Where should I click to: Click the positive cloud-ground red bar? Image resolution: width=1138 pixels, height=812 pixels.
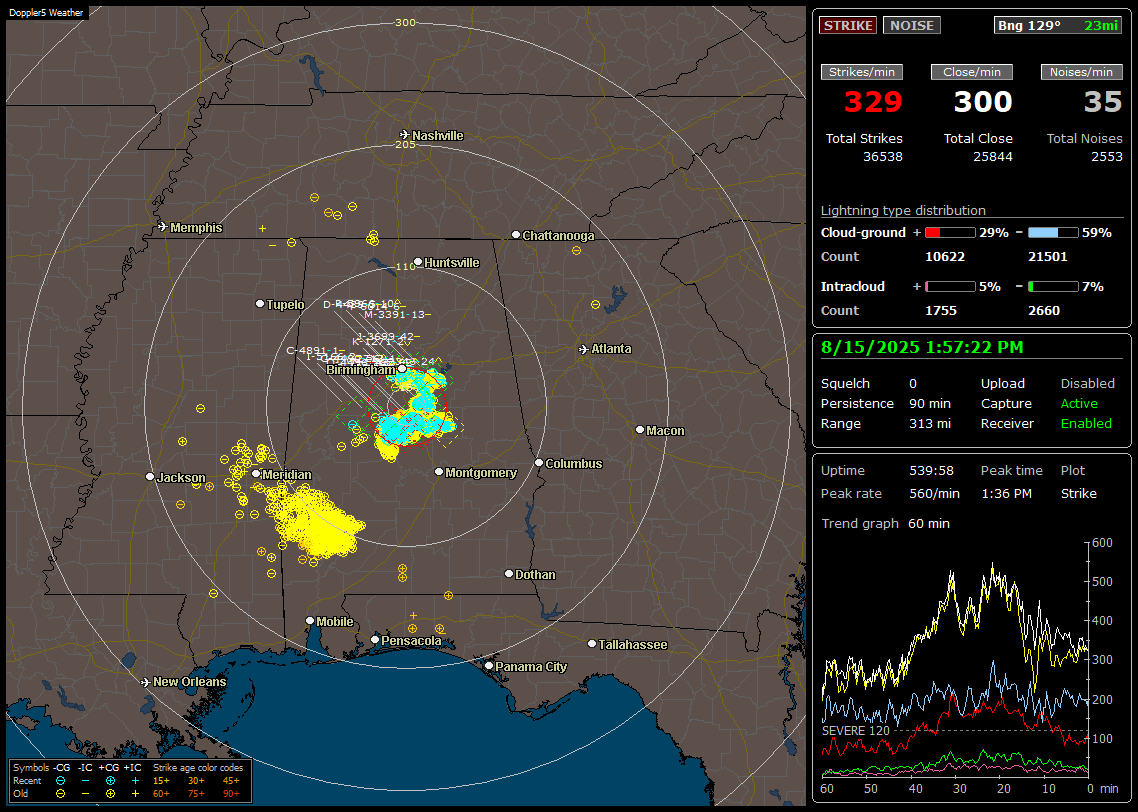[950, 233]
